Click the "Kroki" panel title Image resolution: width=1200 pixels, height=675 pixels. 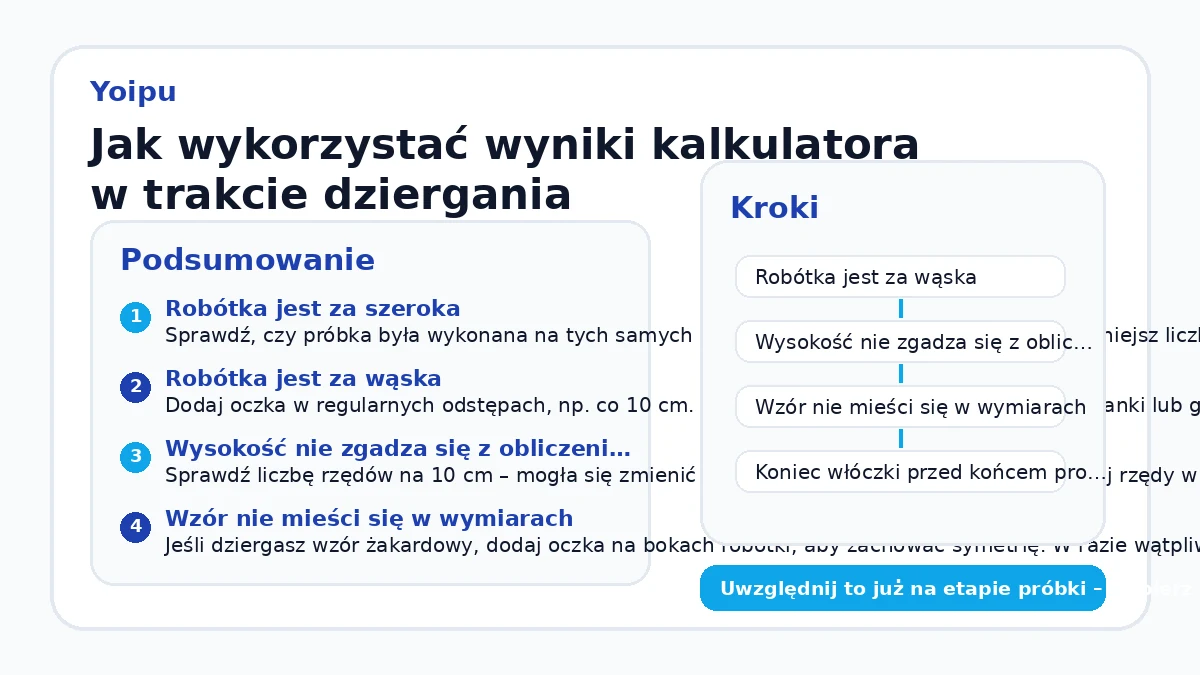(x=774, y=208)
